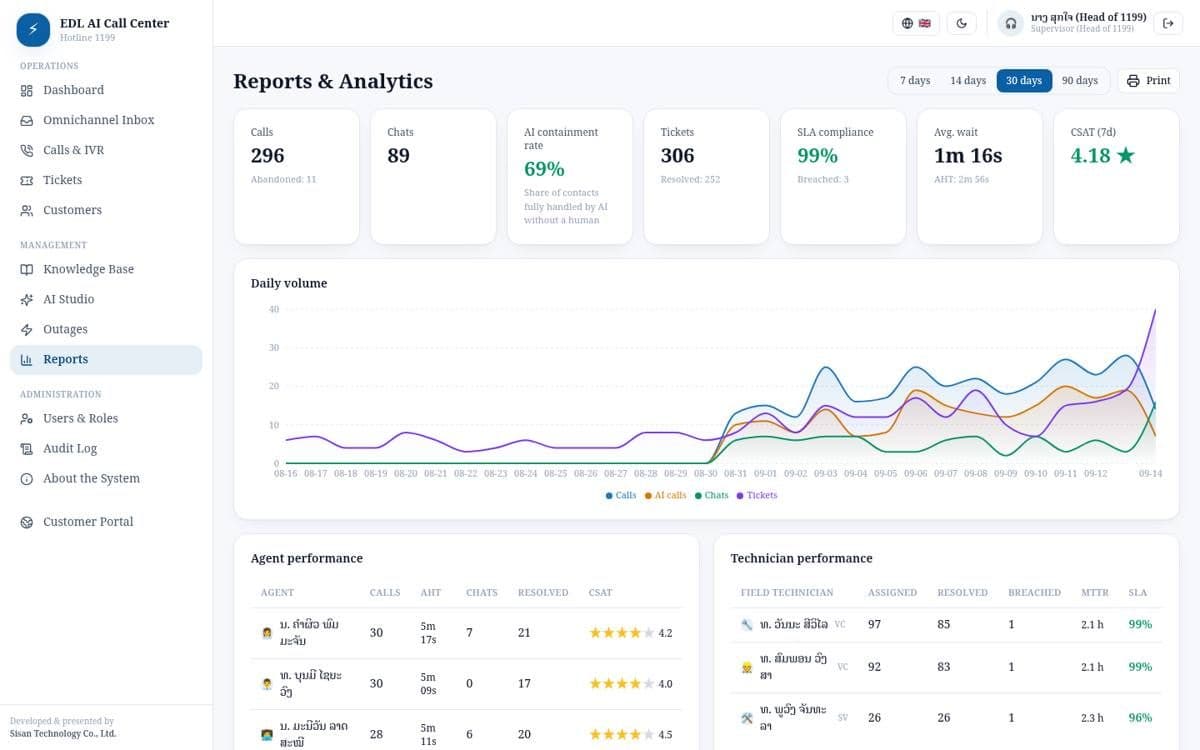Click the About the System info icon

[27, 478]
